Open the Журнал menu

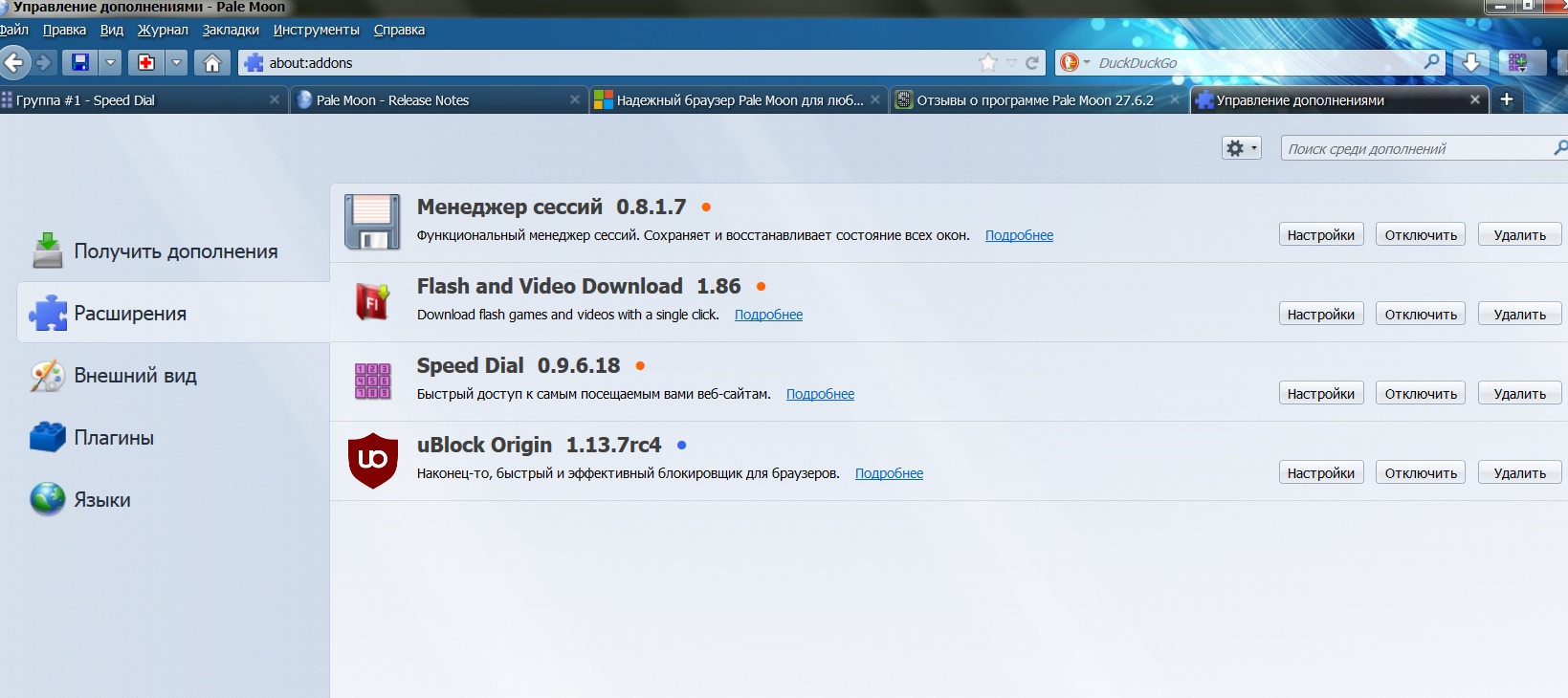[163, 31]
